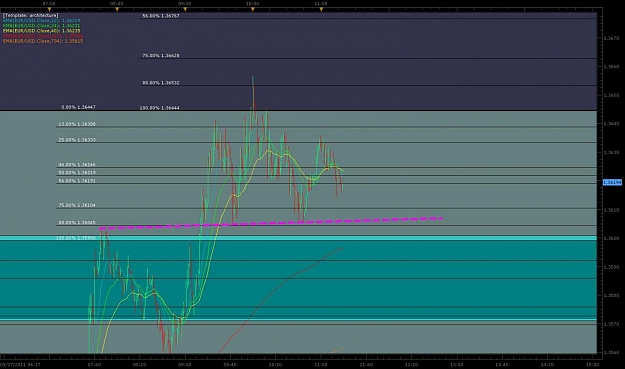This screenshot has width=625, height=369.
Task: Click the 11:00 marker triangle on top ruler
Action: [x=321, y=9]
